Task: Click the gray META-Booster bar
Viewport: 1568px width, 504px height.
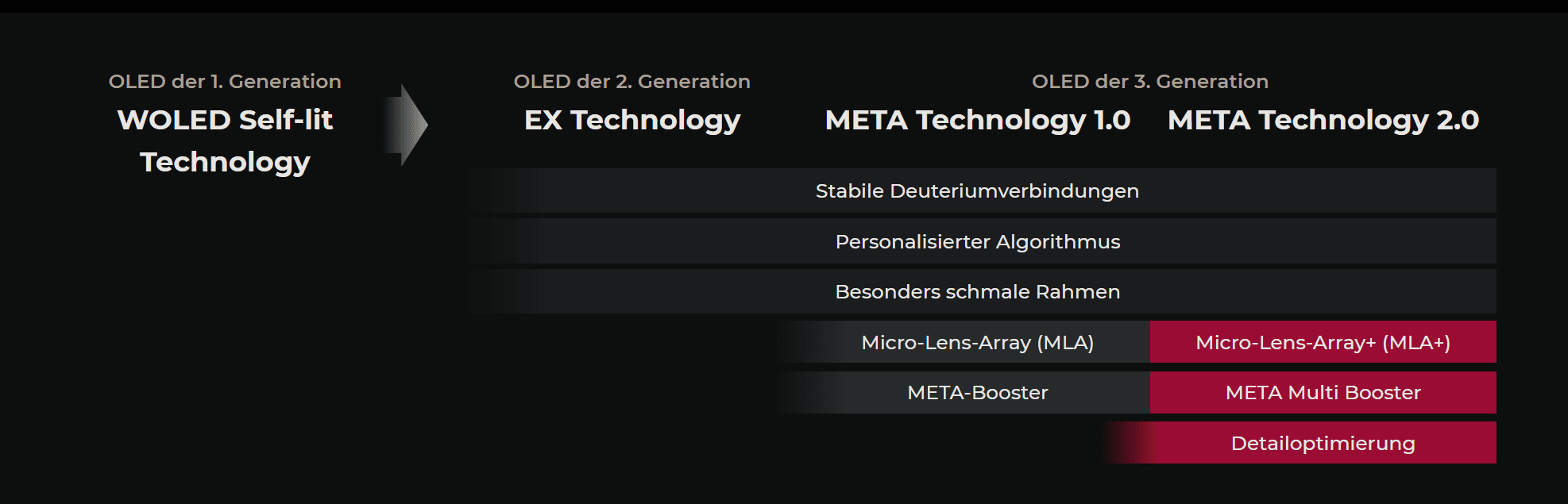Action: click(x=963, y=392)
